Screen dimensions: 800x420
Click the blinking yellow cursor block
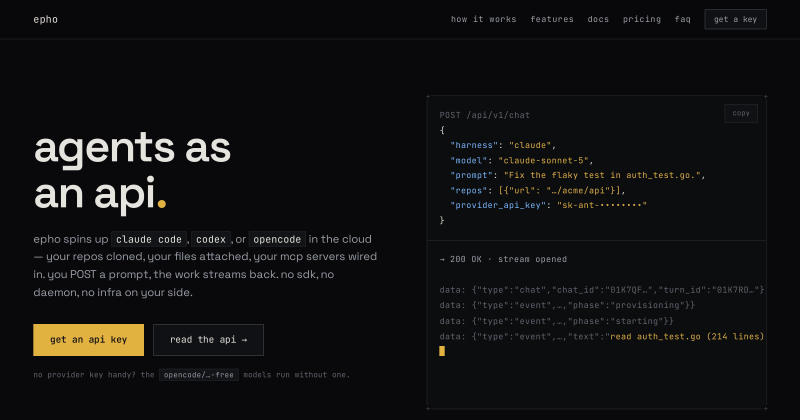point(442,351)
